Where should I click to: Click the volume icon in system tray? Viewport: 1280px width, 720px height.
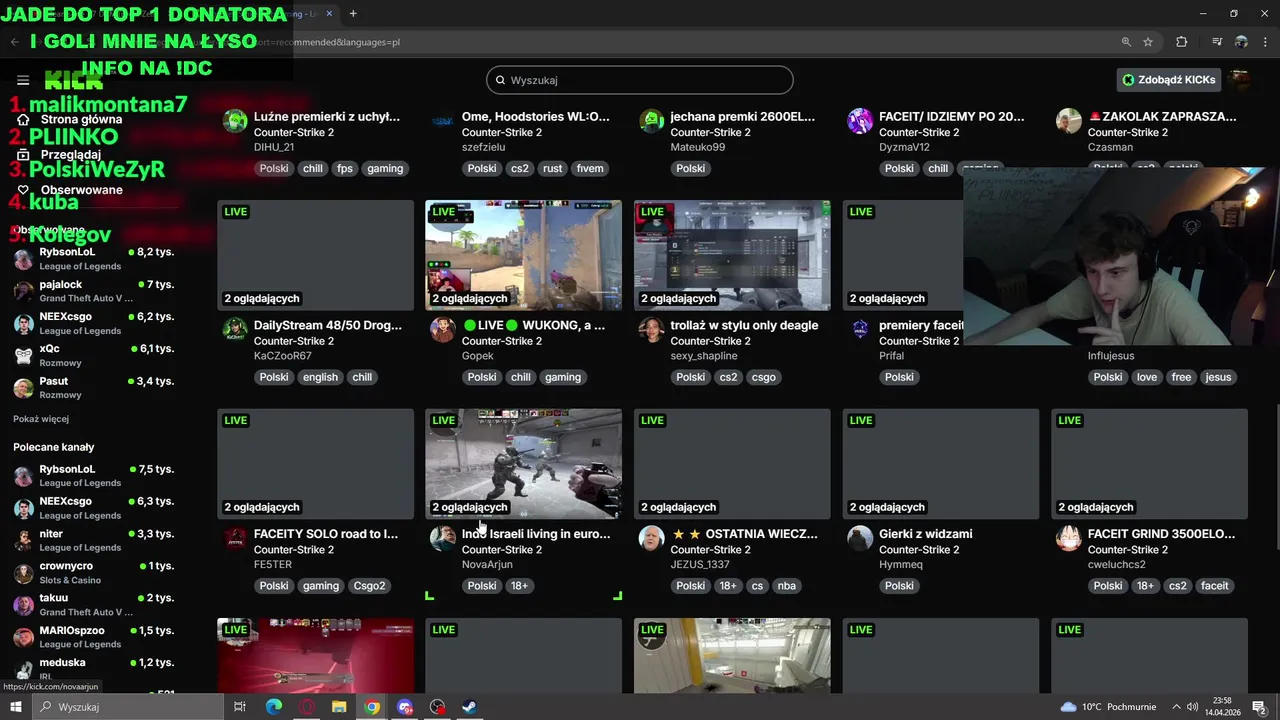click(1192, 707)
